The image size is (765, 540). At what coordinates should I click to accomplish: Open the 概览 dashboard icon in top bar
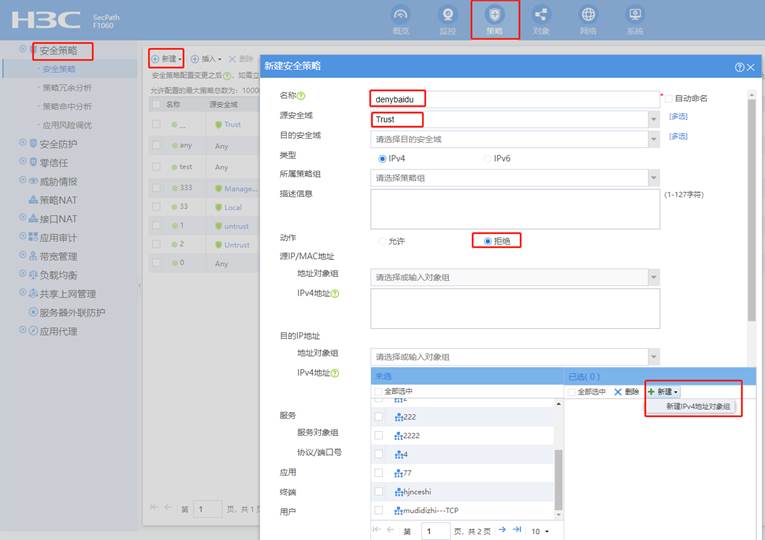click(401, 15)
